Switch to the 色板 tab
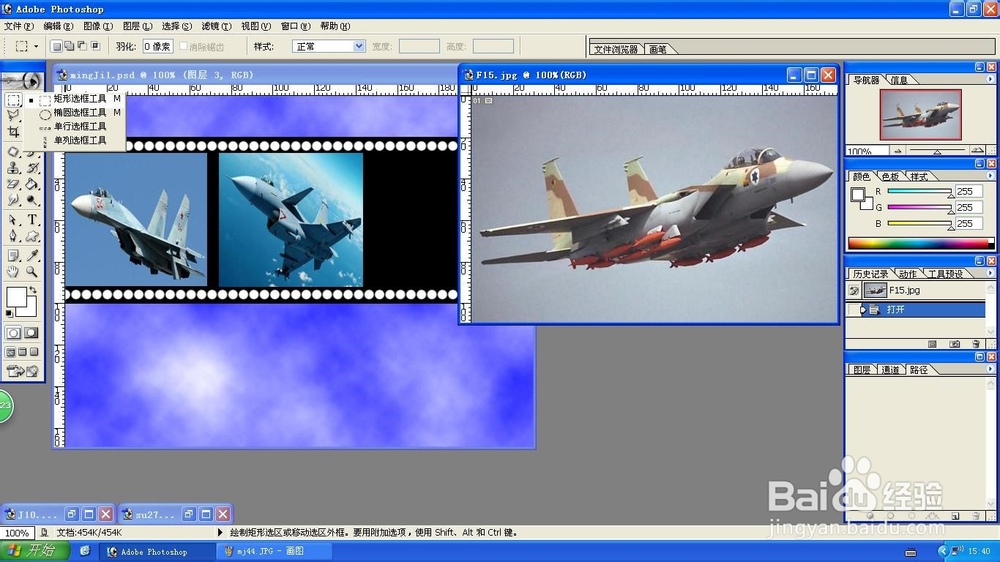The width and height of the screenshot is (1000, 562). click(890, 177)
